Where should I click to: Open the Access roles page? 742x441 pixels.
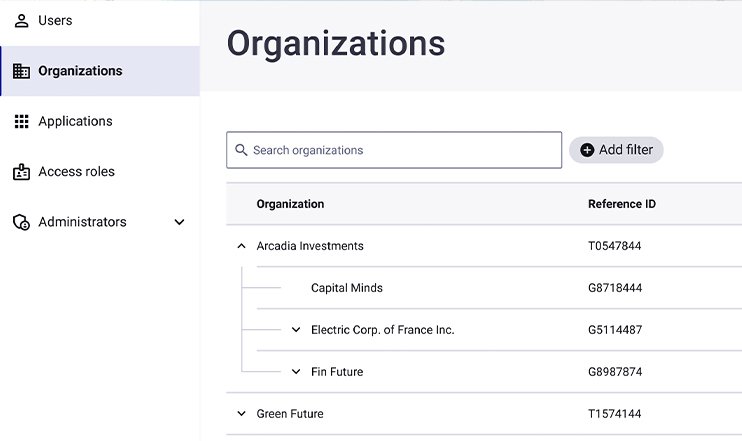pos(76,172)
